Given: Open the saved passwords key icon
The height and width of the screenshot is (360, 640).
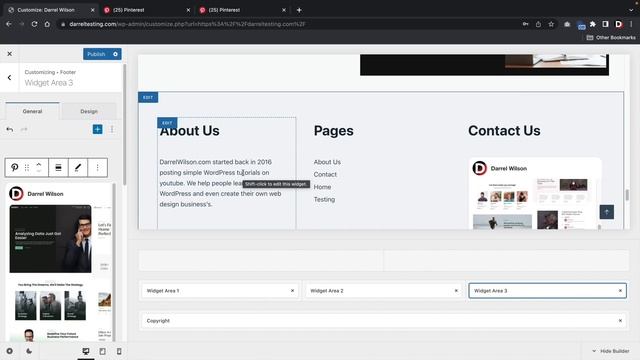Looking at the screenshot, I should pyautogui.click(x=525, y=24).
